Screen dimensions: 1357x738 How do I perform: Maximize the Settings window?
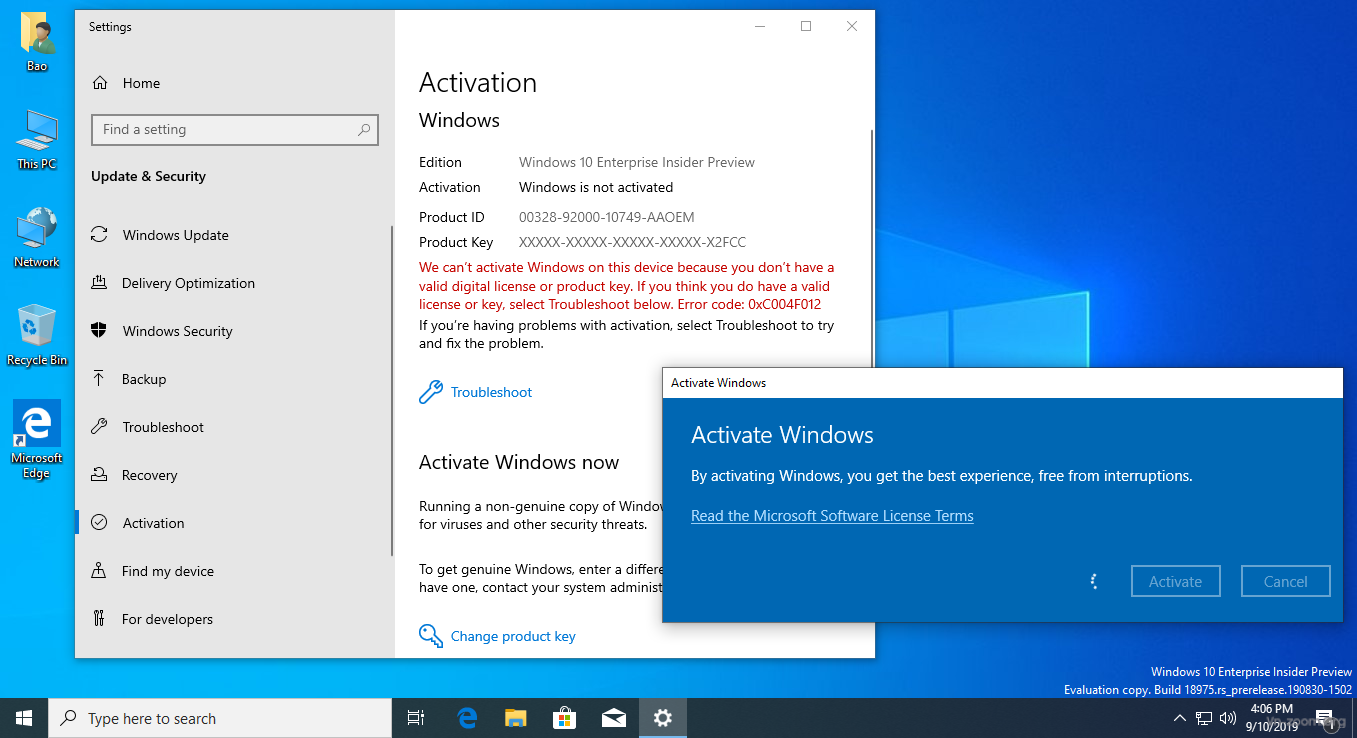(806, 27)
